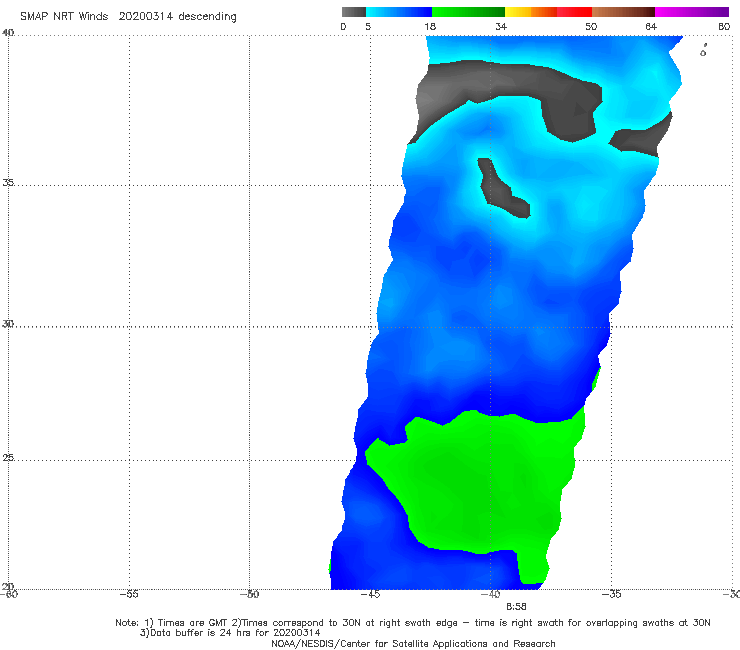The image size is (740, 650).
Task: Click the color bar label '18'
Action: [430, 27]
